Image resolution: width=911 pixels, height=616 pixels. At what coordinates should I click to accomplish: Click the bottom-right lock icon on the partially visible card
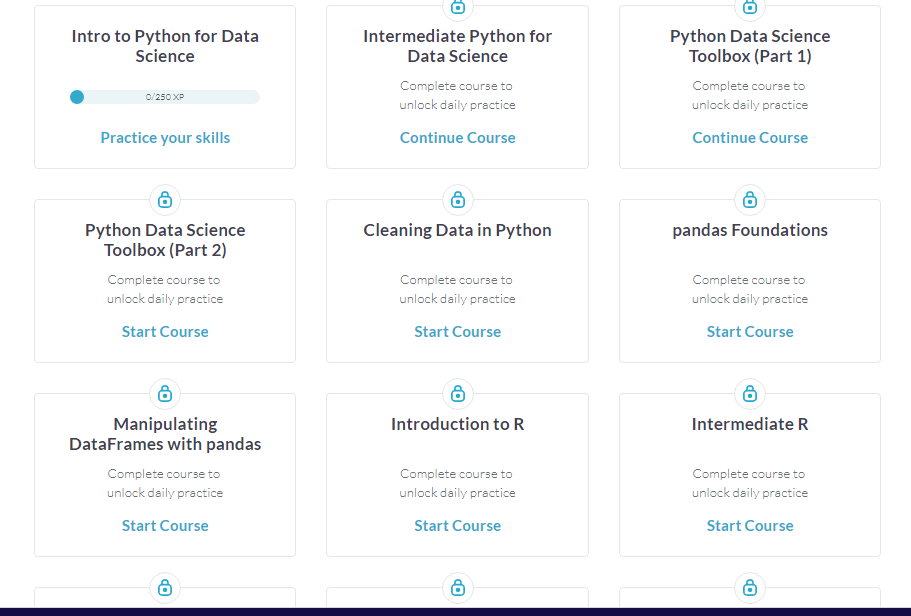[749, 588]
